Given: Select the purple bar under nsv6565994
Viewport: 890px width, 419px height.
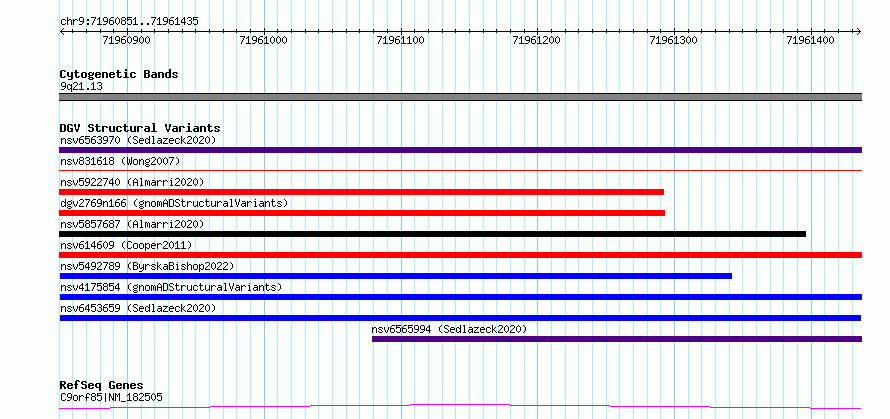Looking at the screenshot, I should tap(617, 339).
